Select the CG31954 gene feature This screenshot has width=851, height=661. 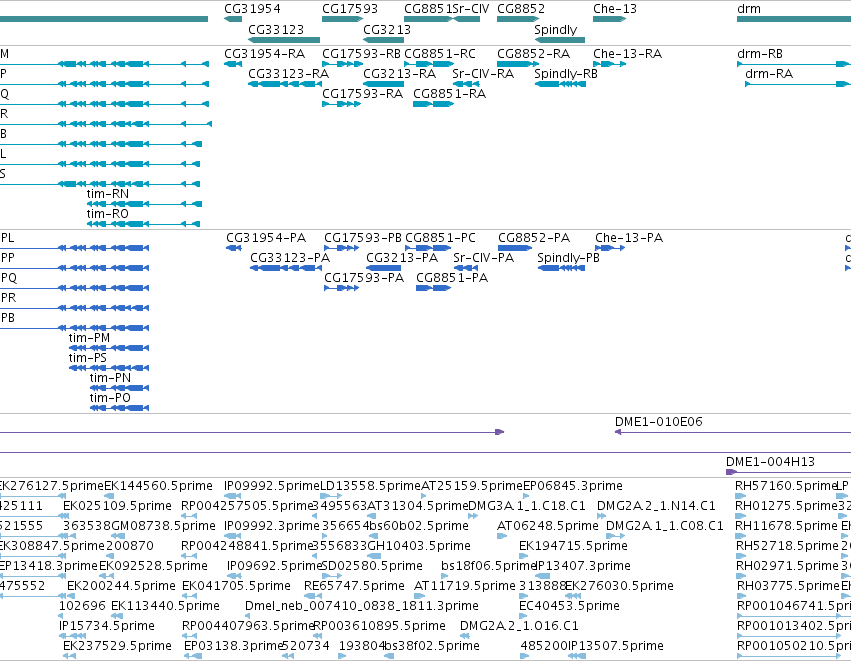[x=233, y=19]
